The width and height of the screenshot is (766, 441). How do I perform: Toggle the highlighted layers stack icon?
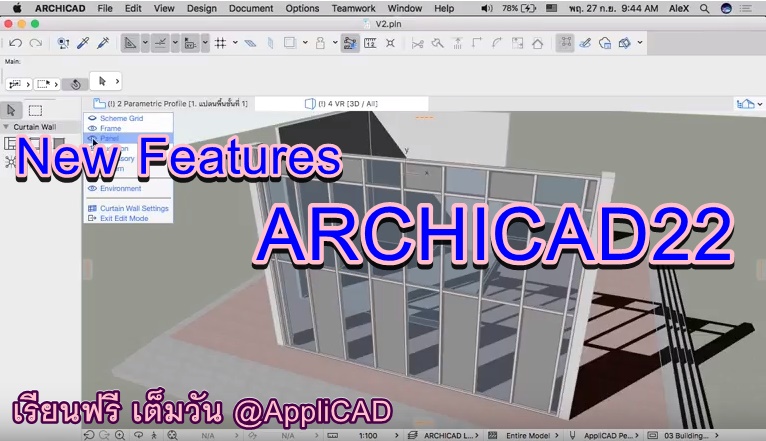pyautogui.click(x=350, y=43)
